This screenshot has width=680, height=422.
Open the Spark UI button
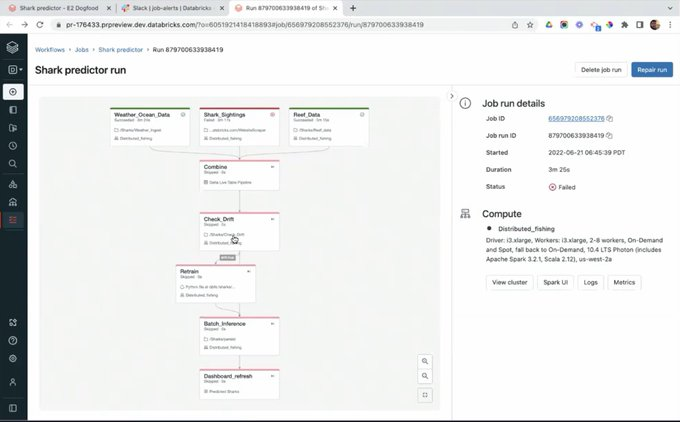point(556,282)
